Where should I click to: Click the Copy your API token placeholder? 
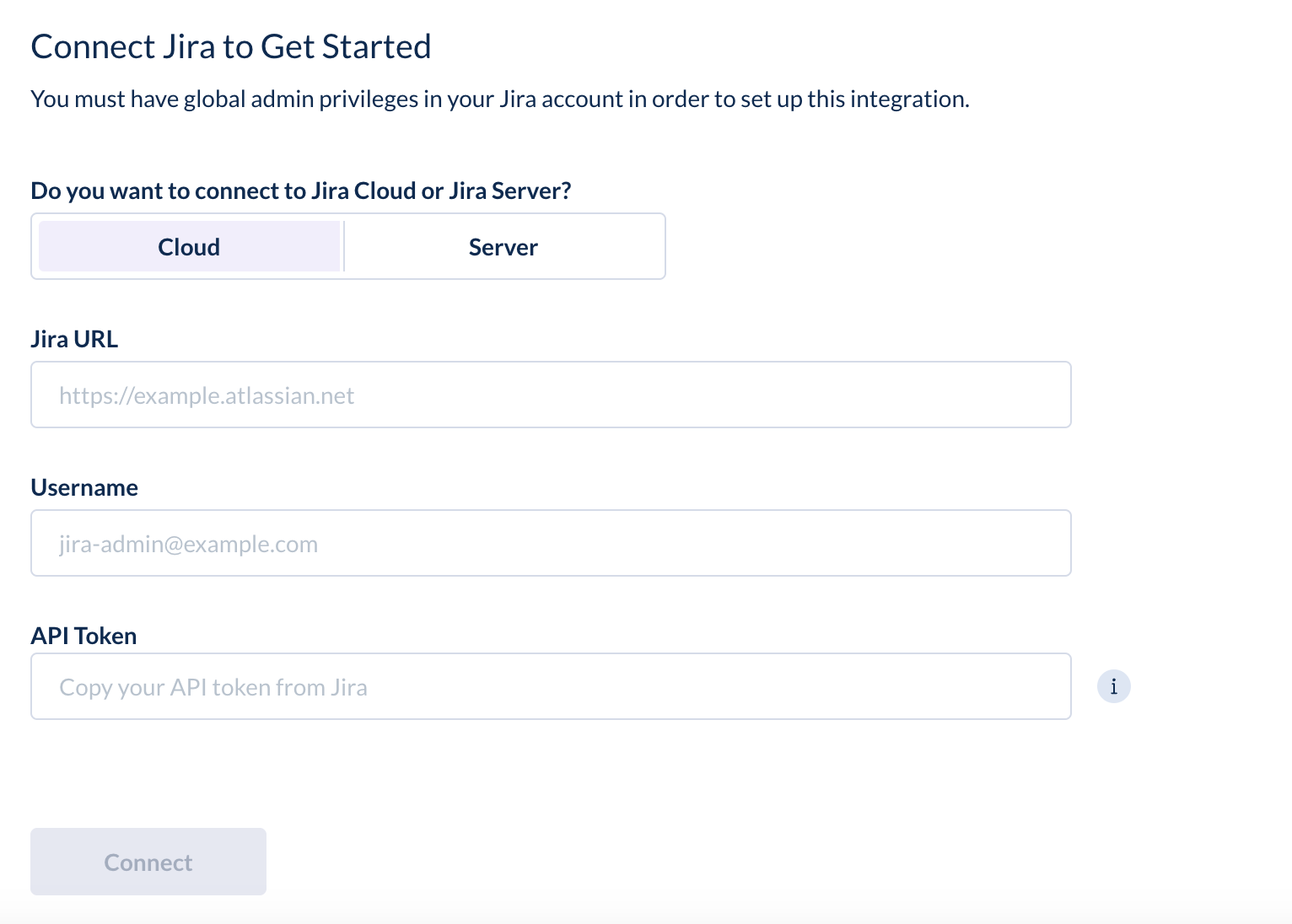coord(213,687)
